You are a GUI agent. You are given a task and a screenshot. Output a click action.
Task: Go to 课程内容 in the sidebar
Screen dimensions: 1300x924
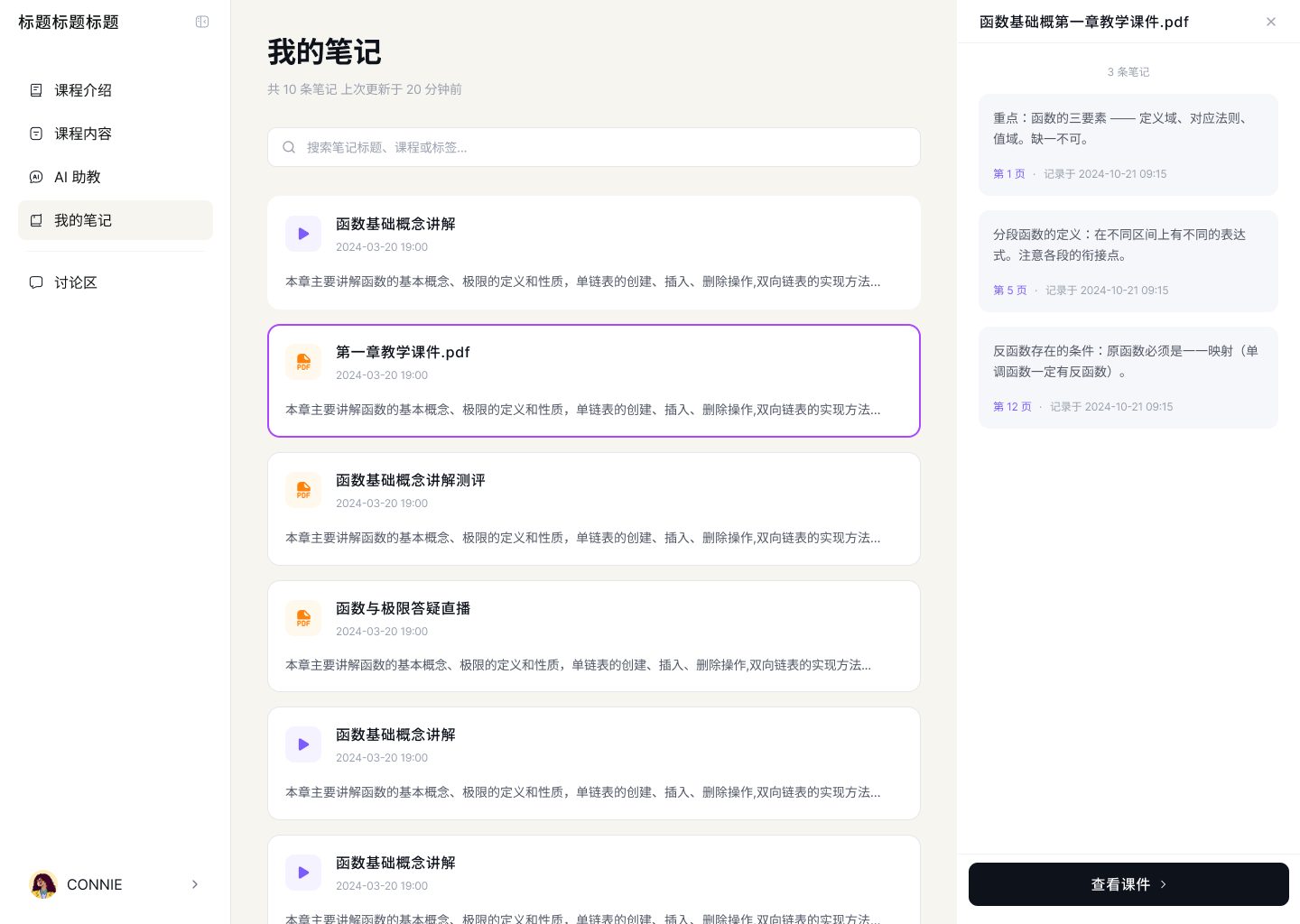82,134
